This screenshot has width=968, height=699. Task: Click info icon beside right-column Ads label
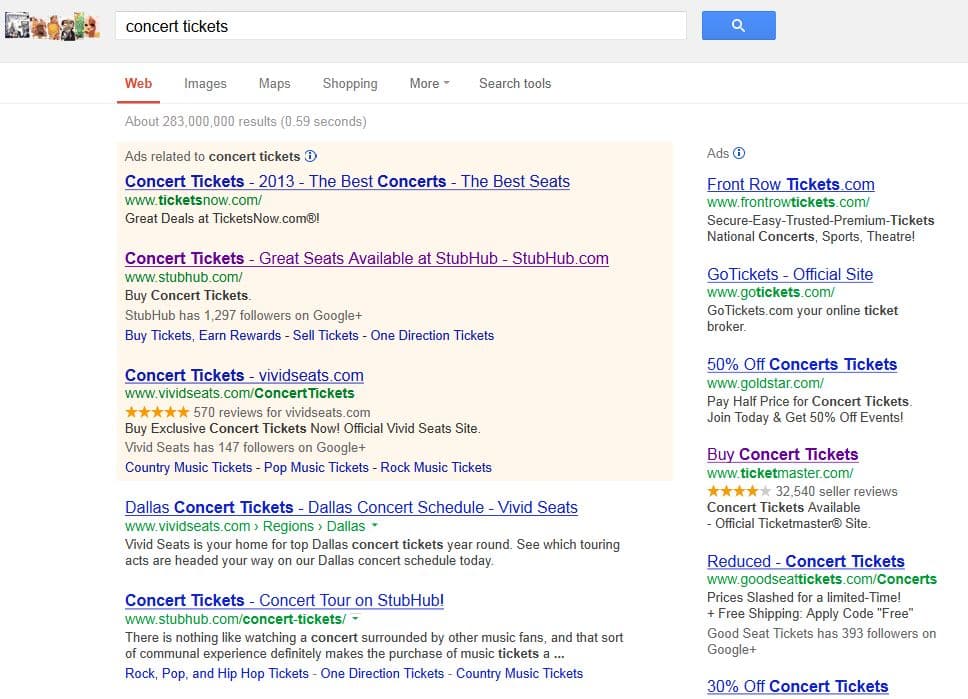(739, 153)
